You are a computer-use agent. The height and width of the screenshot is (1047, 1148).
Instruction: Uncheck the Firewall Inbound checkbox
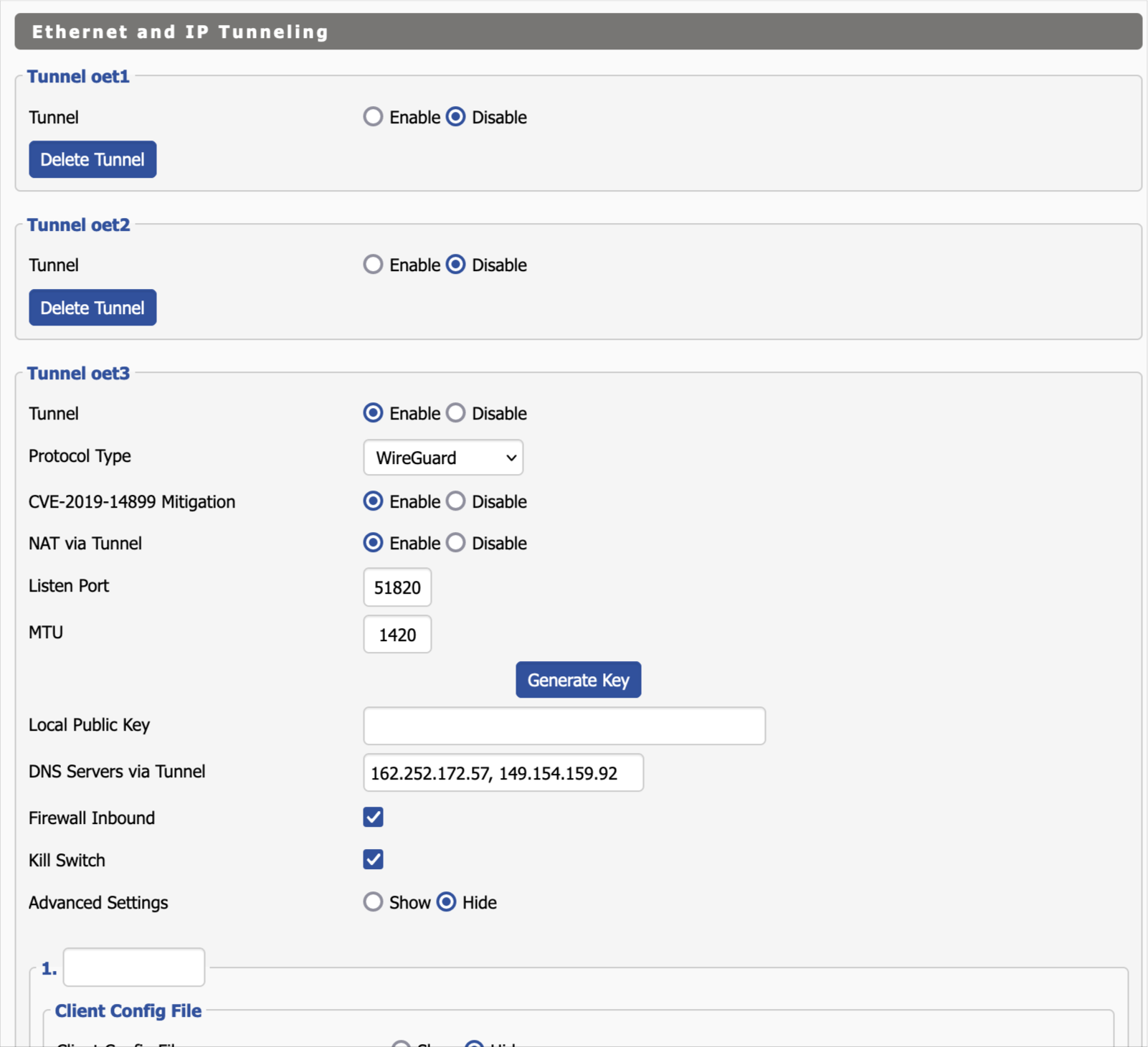[x=373, y=818]
